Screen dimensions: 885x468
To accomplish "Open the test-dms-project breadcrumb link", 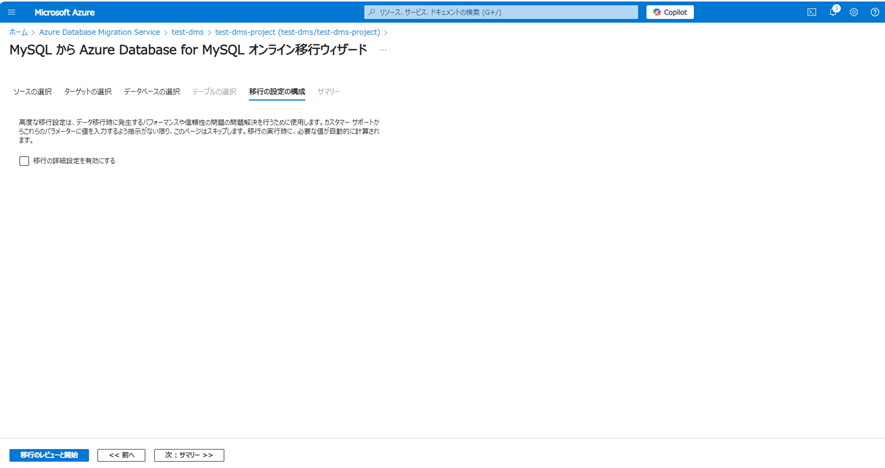I will click(297, 32).
